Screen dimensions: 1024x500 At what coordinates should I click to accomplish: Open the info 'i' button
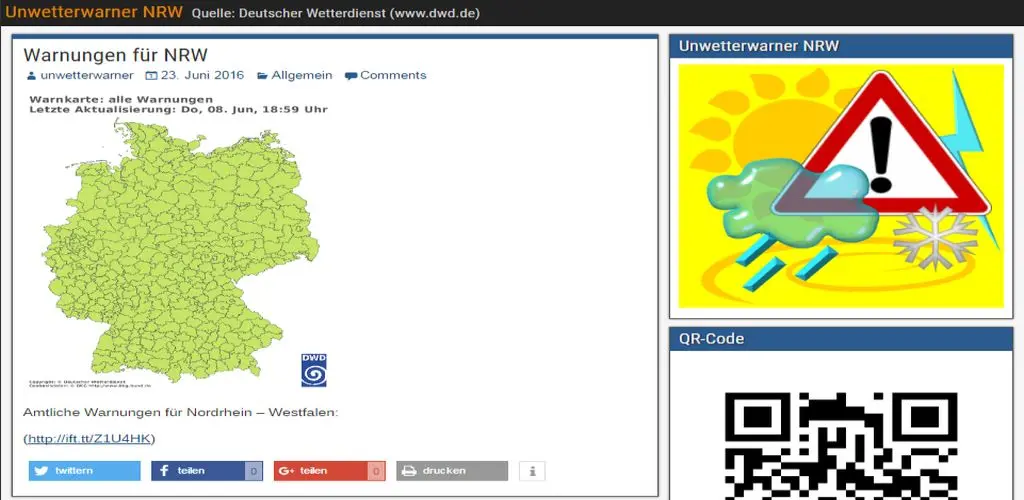pyautogui.click(x=532, y=471)
